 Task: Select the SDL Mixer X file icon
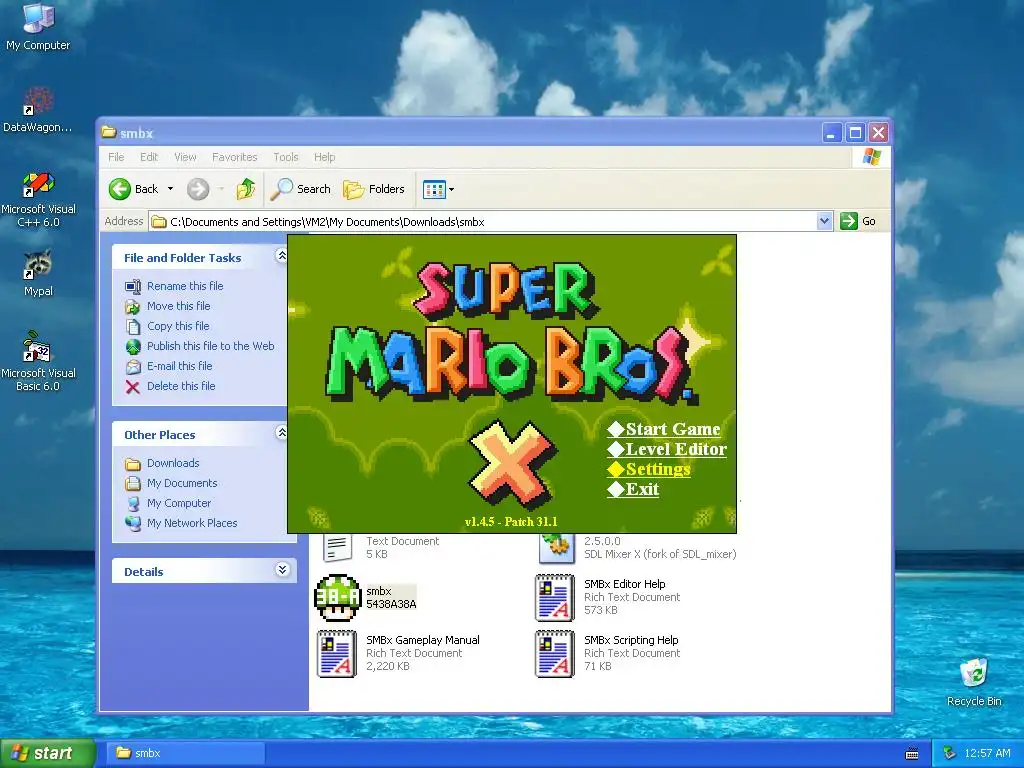[x=556, y=547]
